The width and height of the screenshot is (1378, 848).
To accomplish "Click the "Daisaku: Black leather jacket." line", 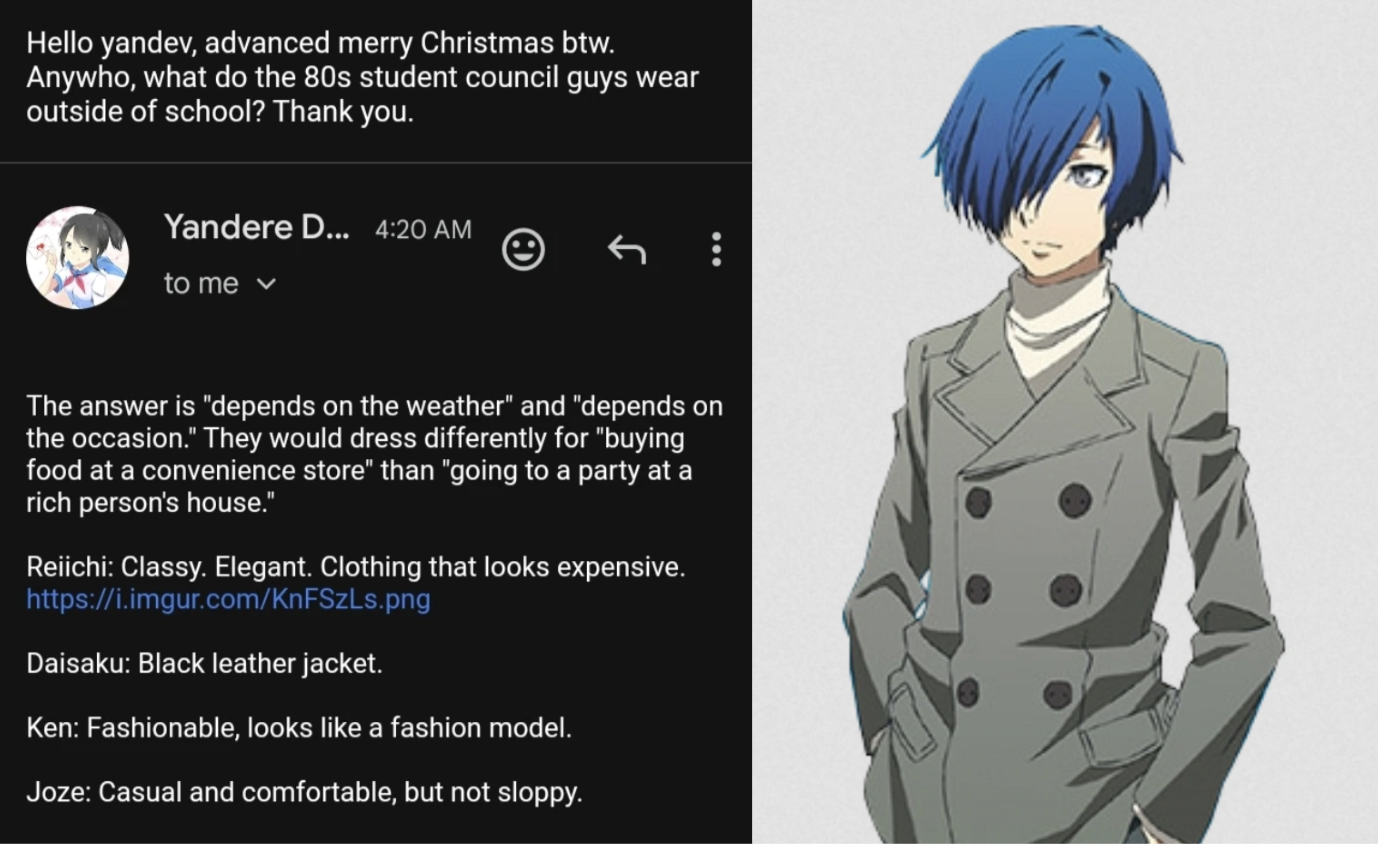I will pyautogui.click(x=204, y=664).
